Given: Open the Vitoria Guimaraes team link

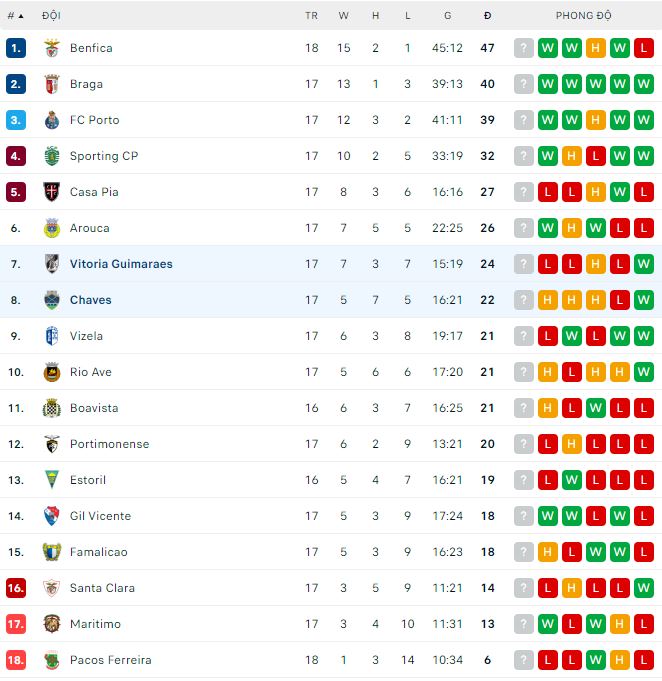Looking at the screenshot, I should click(x=121, y=264).
